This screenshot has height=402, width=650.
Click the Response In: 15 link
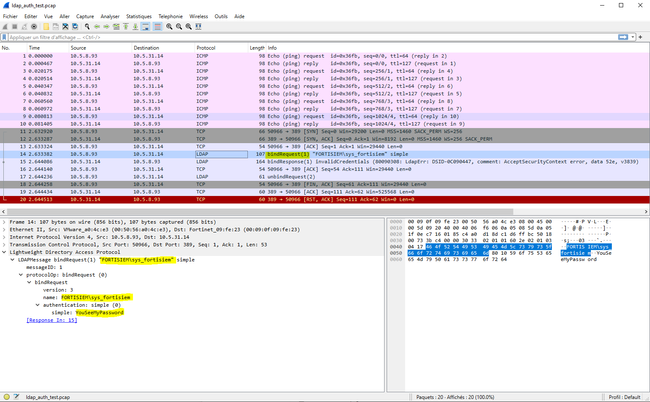pyautogui.click(x=47, y=319)
